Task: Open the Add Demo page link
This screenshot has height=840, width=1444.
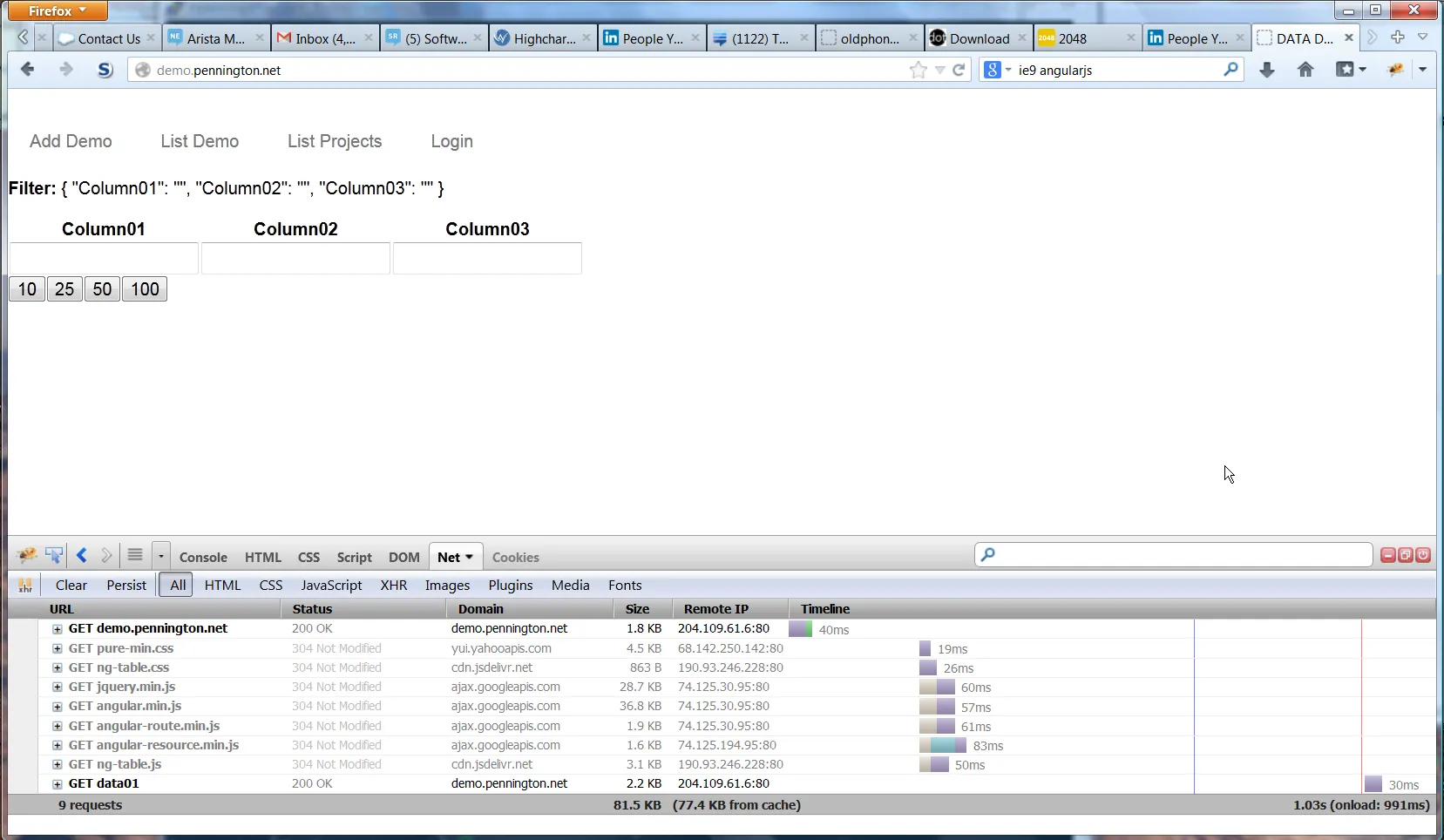Action: pyautogui.click(x=71, y=141)
